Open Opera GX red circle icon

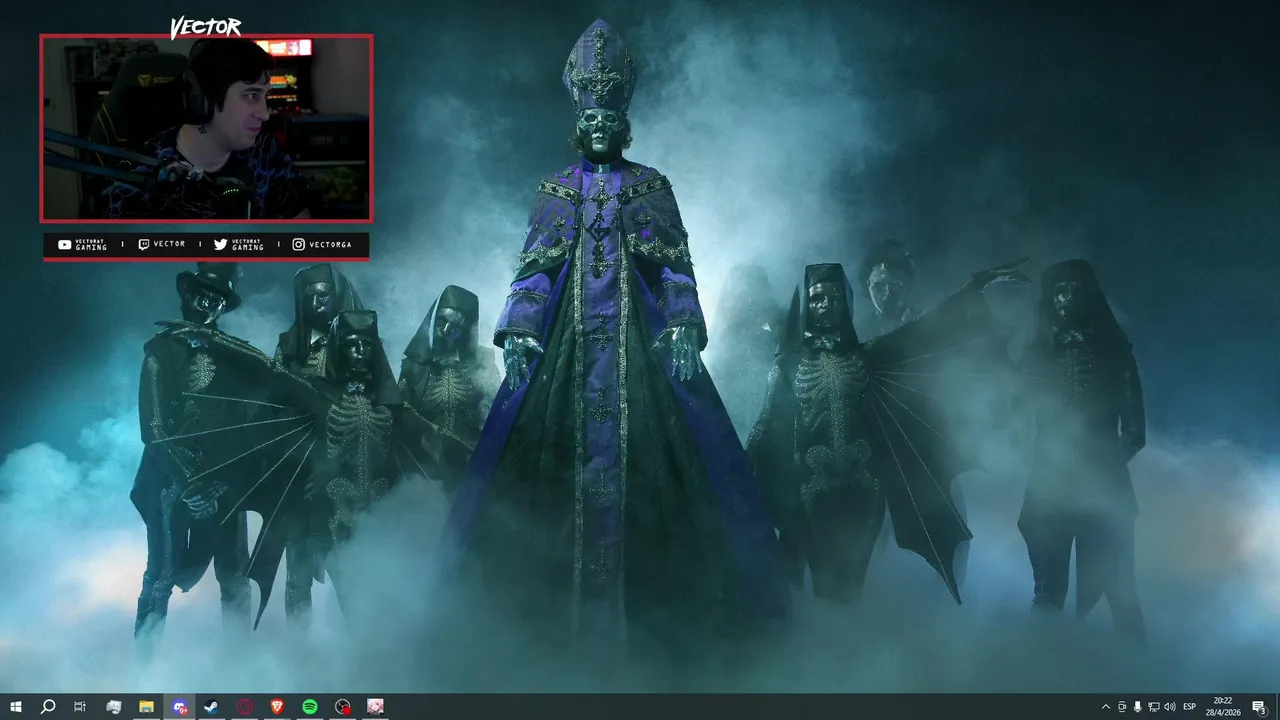pyautogui.click(x=245, y=706)
